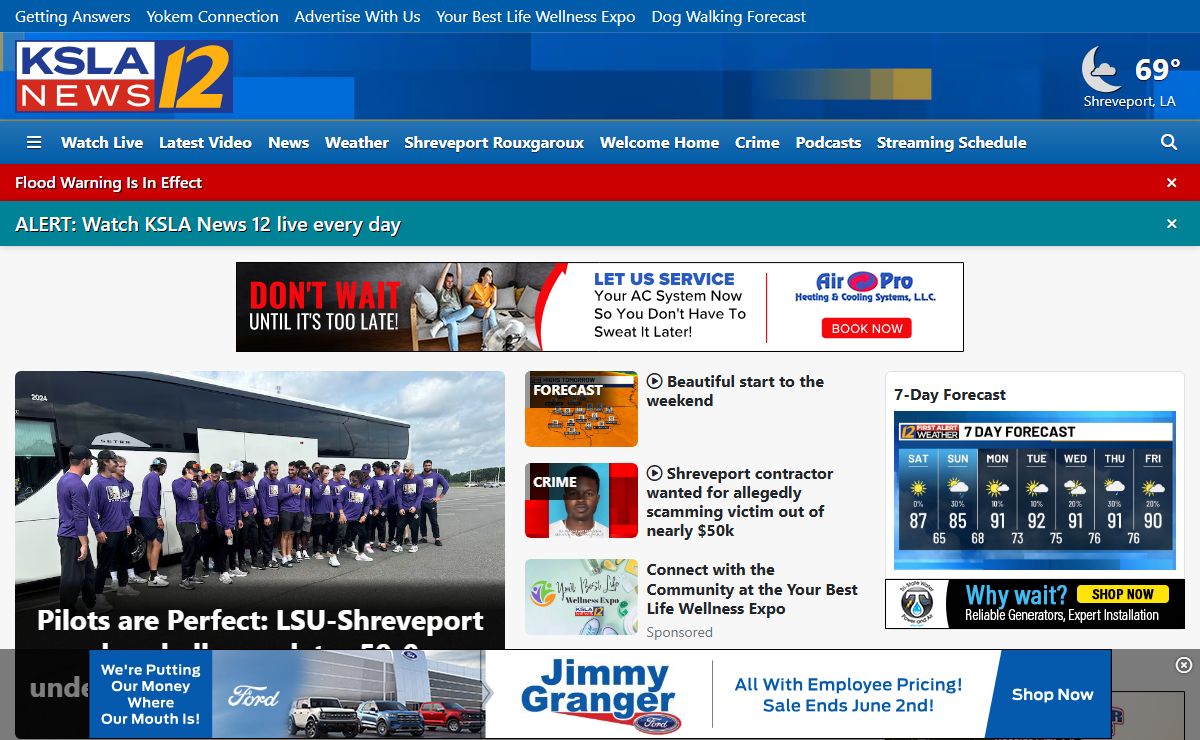Open the hamburger navigation menu
This screenshot has height=740, width=1200.
point(34,142)
